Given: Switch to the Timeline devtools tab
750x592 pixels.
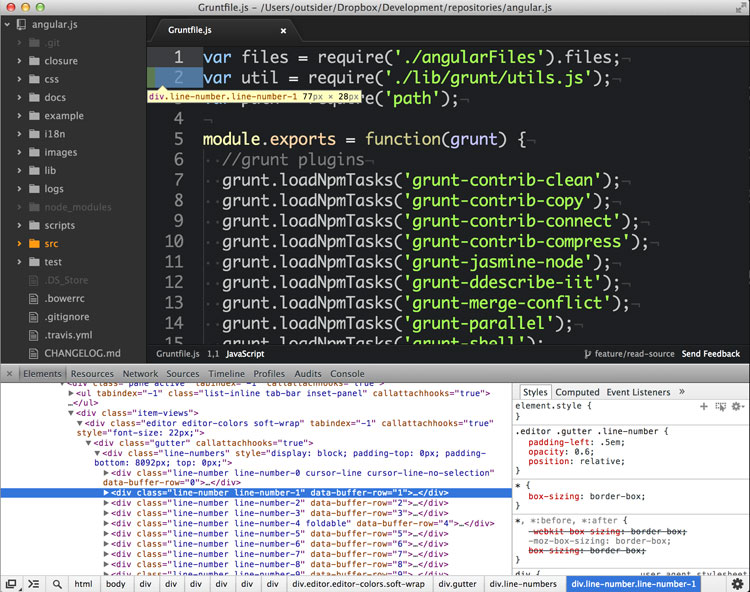Looking at the screenshot, I should 226,373.
